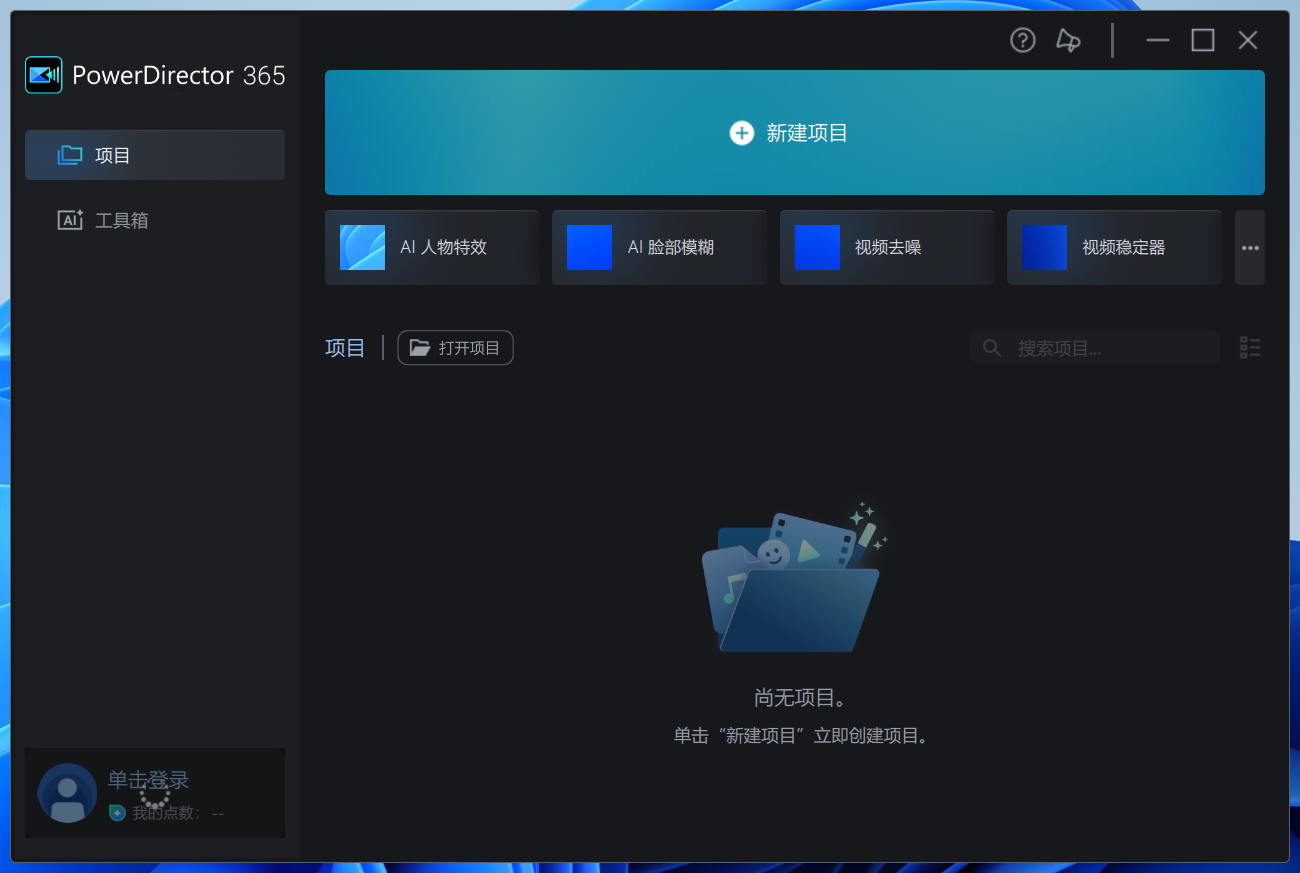The height and width of the screenshot is (873, 1300).
Task: Minimize the PowerDirector window
Action: (1158, 40)
